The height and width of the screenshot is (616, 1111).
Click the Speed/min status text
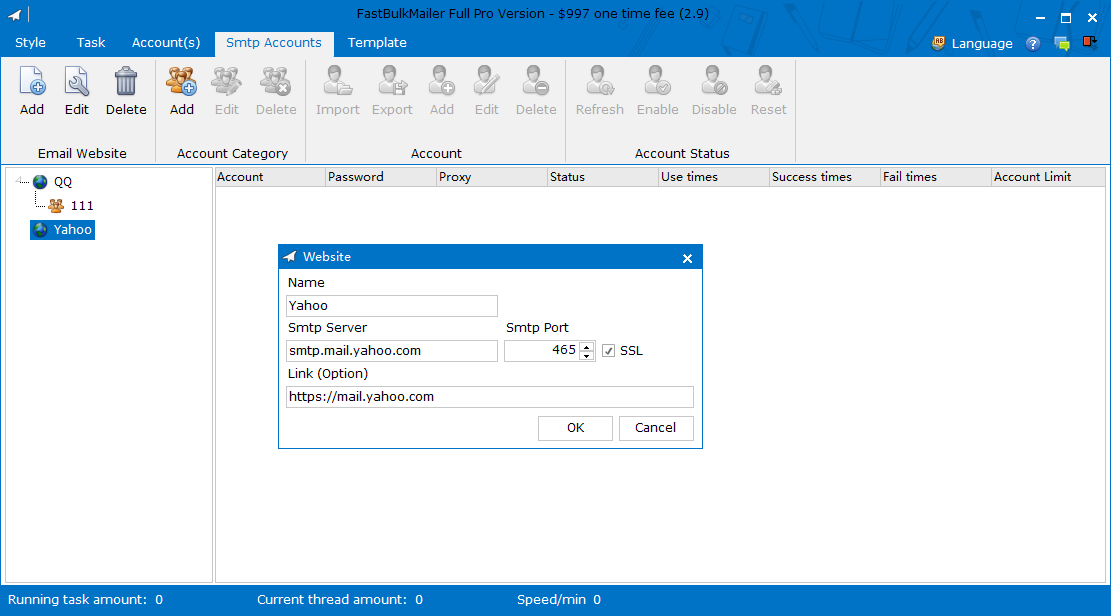[558, 600]
